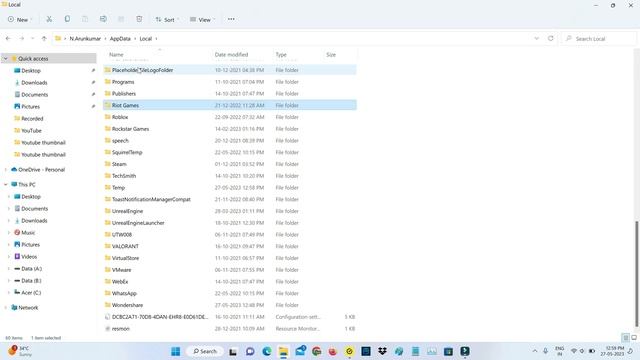The width and height of the screenshot is (640, 360).
Task: Select the resmon file
Action: 230,329
